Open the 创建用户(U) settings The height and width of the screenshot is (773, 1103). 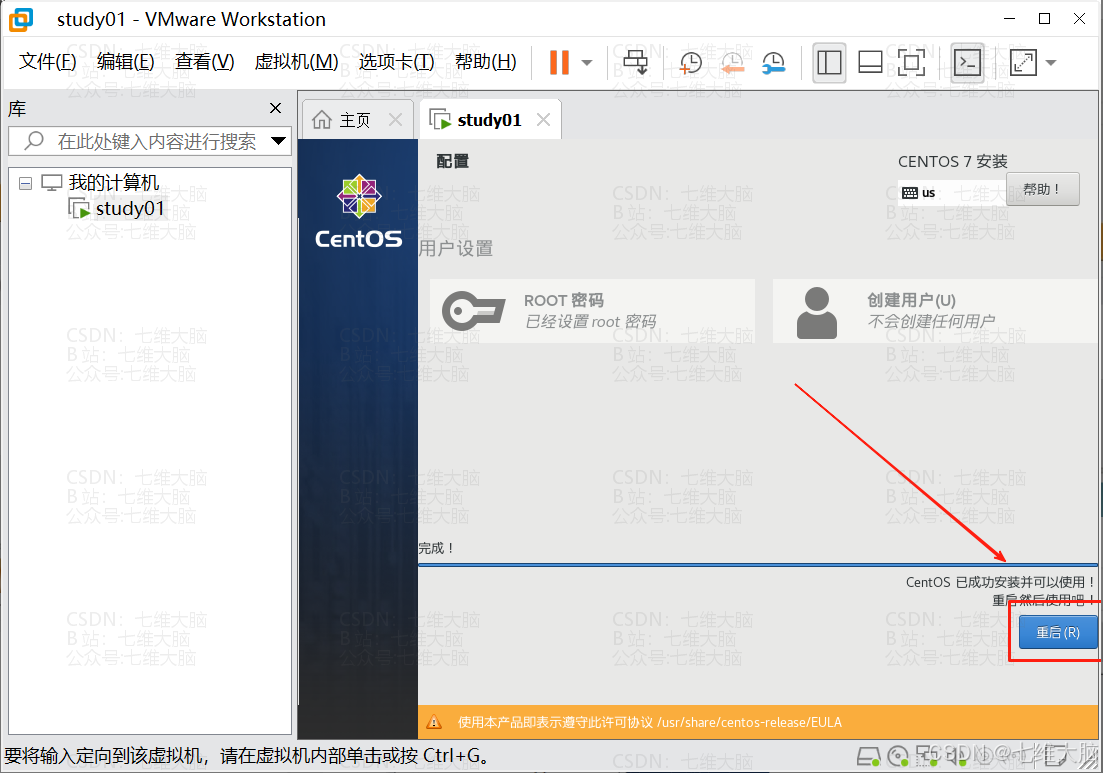(x=935, y=311)
